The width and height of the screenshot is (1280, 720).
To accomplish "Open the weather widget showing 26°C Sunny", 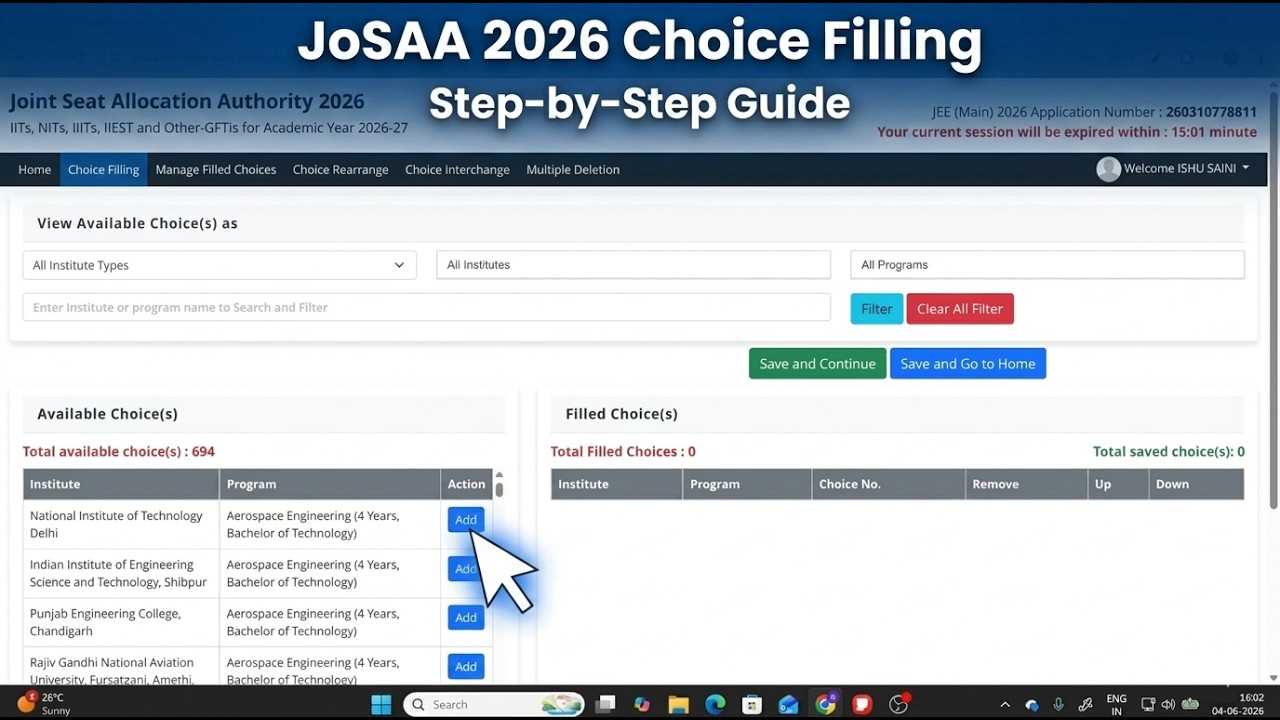I will coord(45,704).
